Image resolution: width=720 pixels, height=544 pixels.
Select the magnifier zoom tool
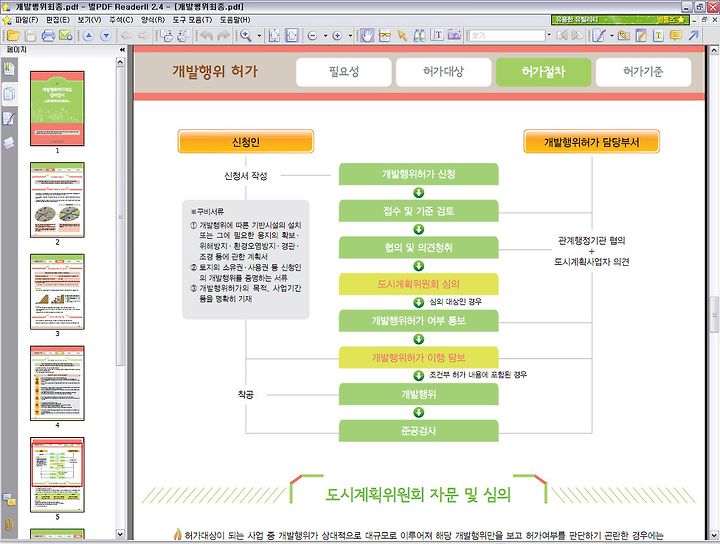point(246,35)
